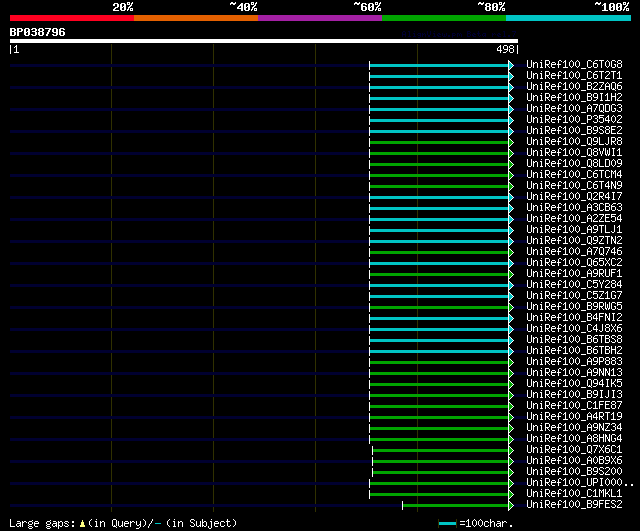Screen dimensions: 640x531
Task: Click the green alignment bar for UniRef100_Q9LJR8
Action: pyautogui.click(x=439, y=142)
